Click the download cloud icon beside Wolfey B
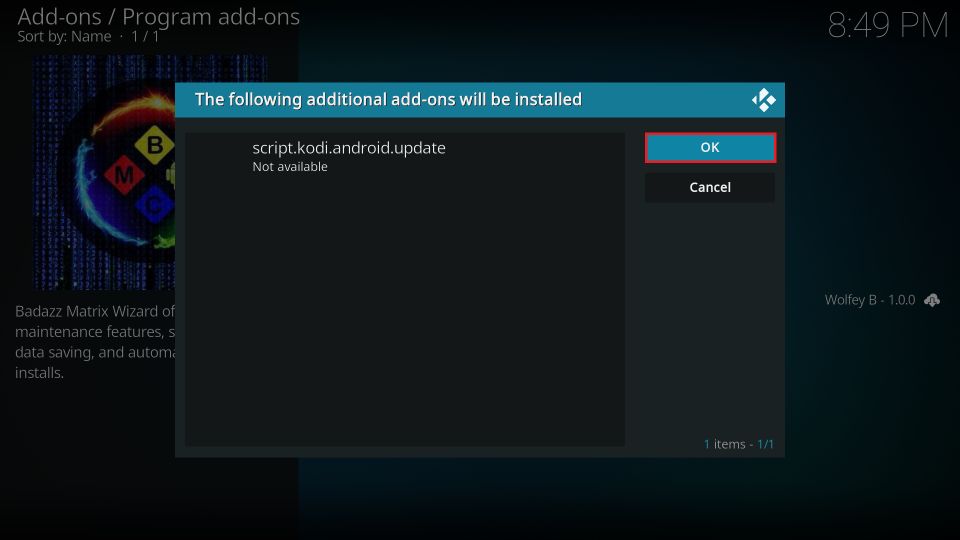 [x=932, y=300]
